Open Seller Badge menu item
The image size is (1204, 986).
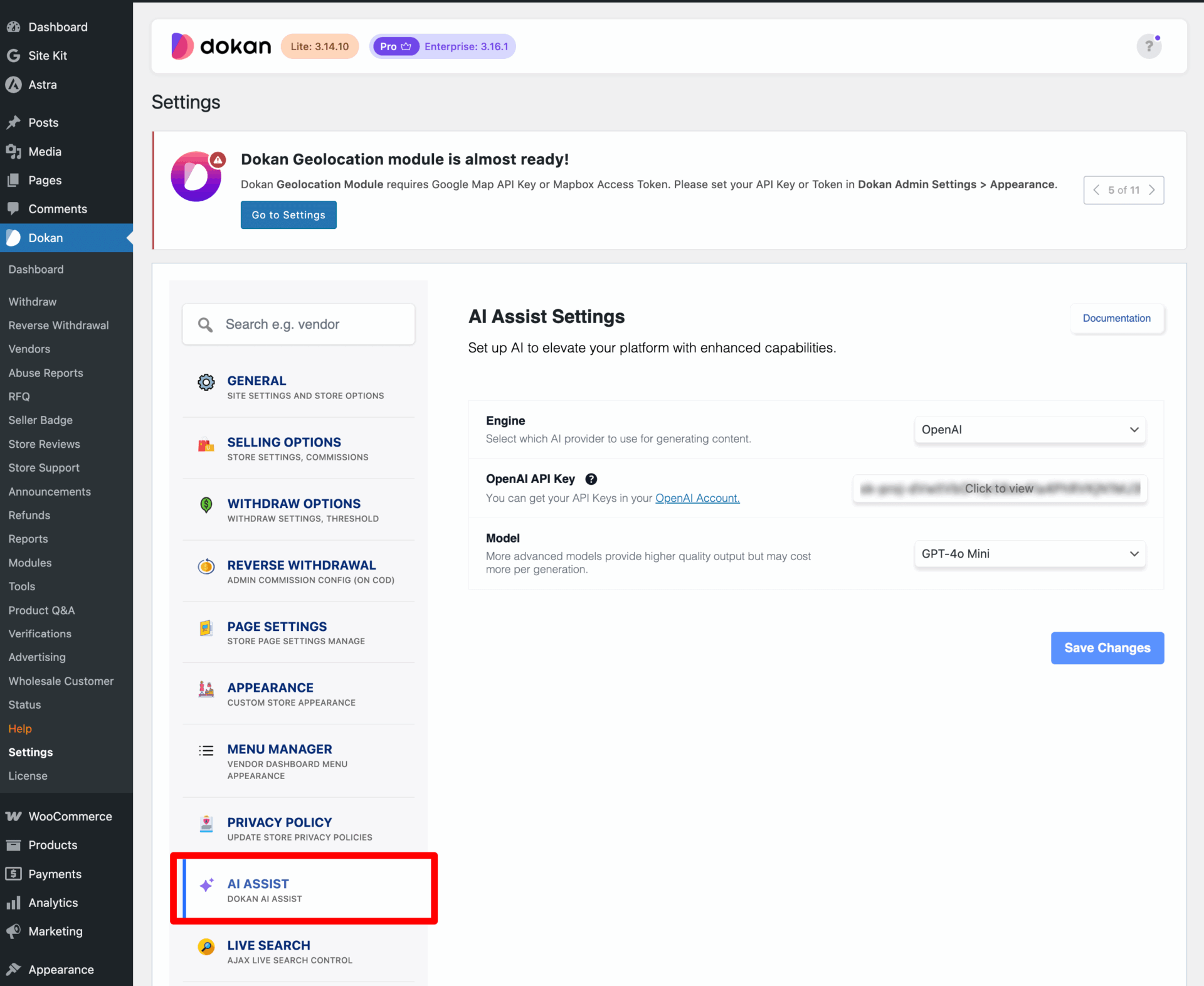click(41, 420)
